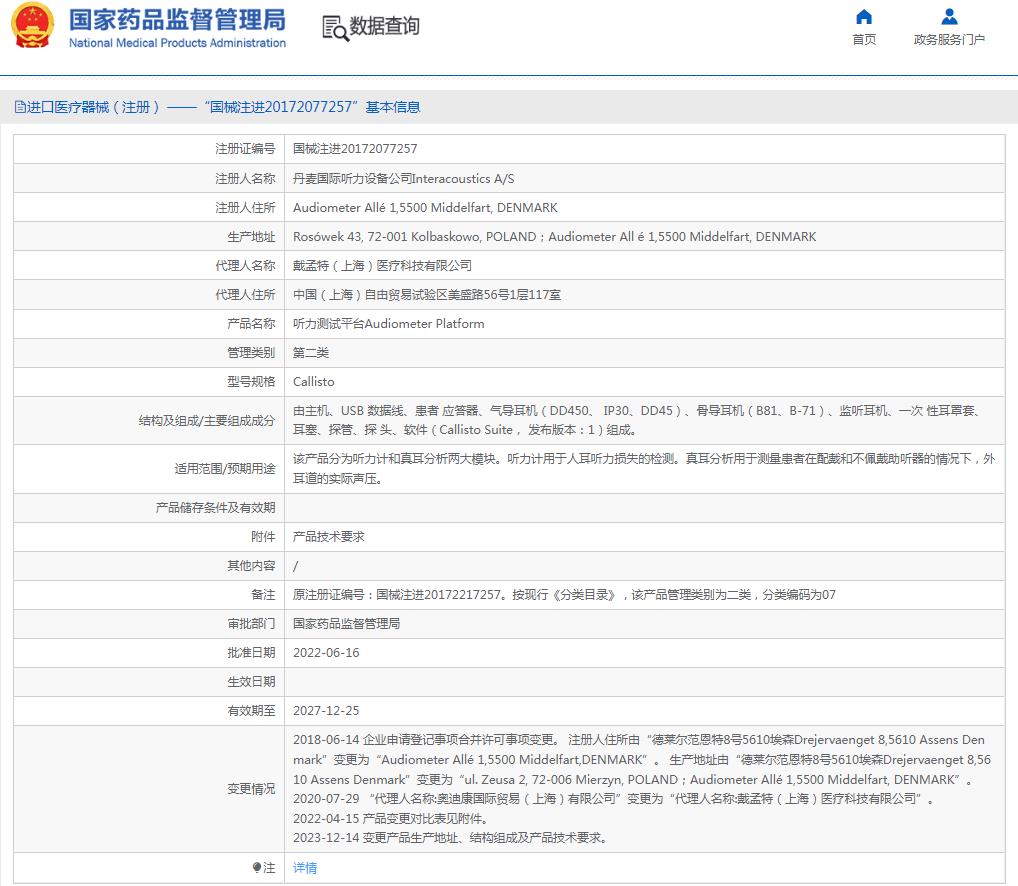Click the 批准日期 row label

tap(251, 653)
